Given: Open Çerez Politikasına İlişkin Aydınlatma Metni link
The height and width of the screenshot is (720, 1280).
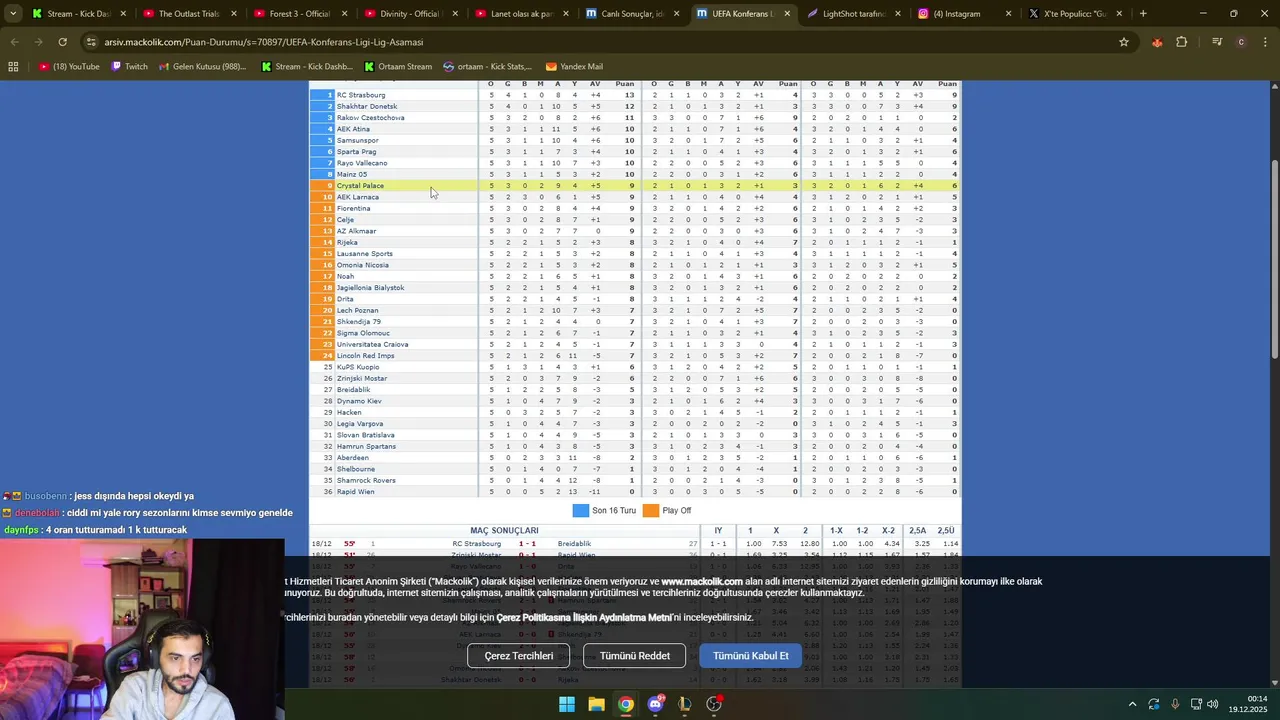Looking at the screenshot, I should point(584,617).
